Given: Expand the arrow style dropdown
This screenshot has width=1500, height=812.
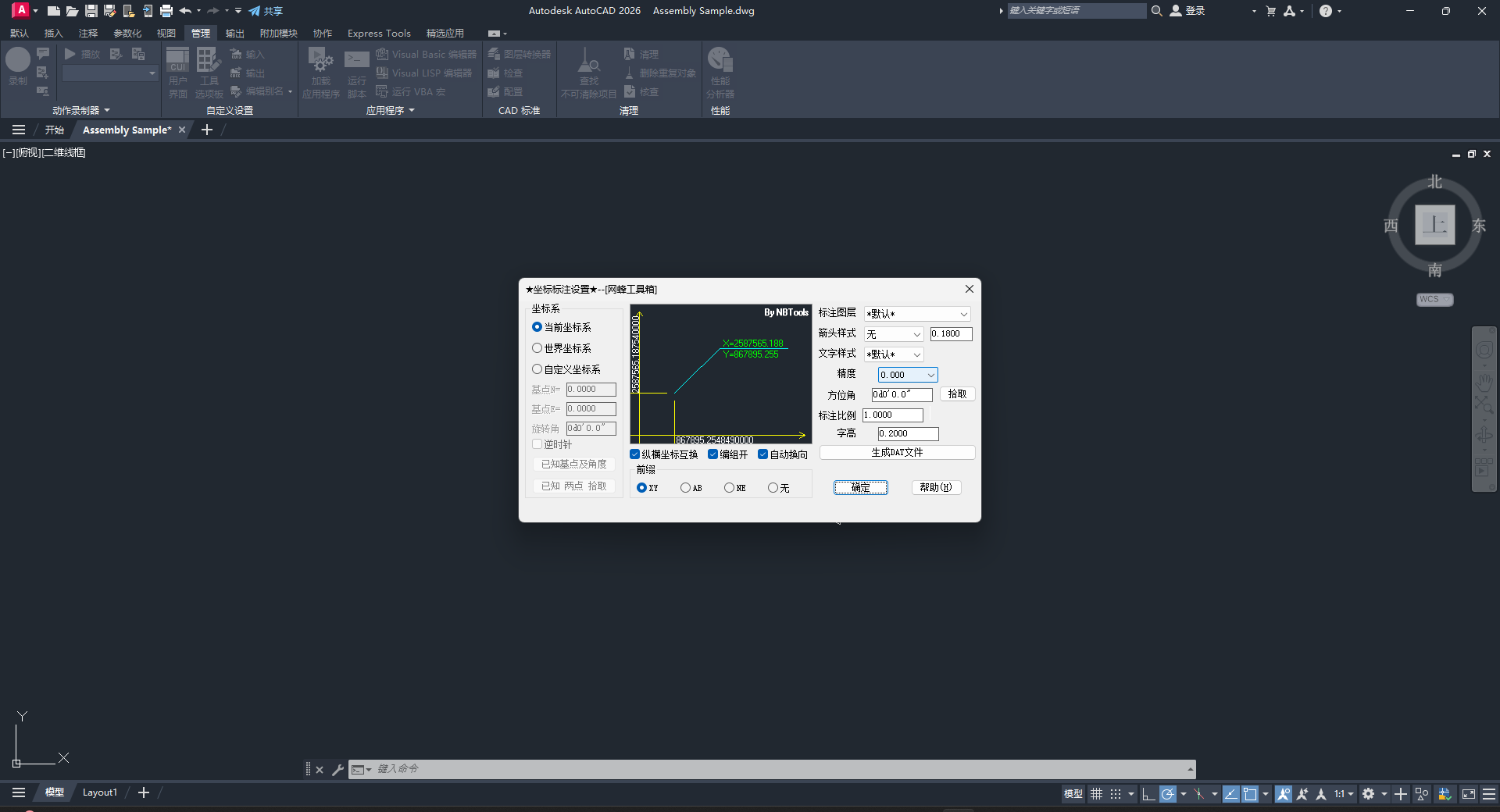Looking at the screenshot, I should pyautogui.click(x=916, y=334).
